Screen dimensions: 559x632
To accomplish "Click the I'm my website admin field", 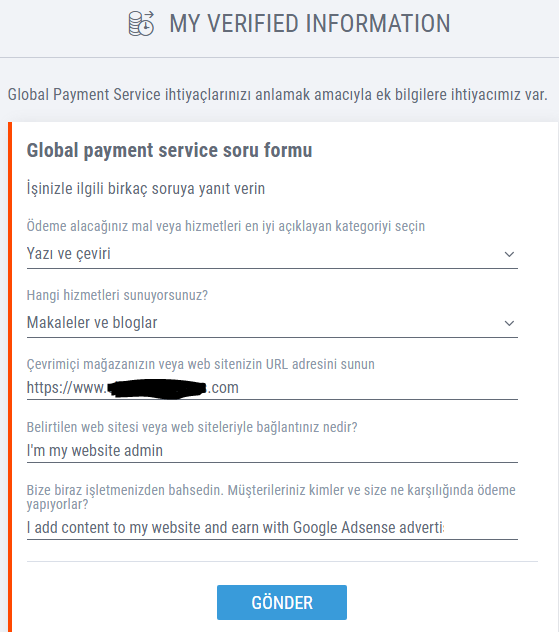I will tap(272, 451).
